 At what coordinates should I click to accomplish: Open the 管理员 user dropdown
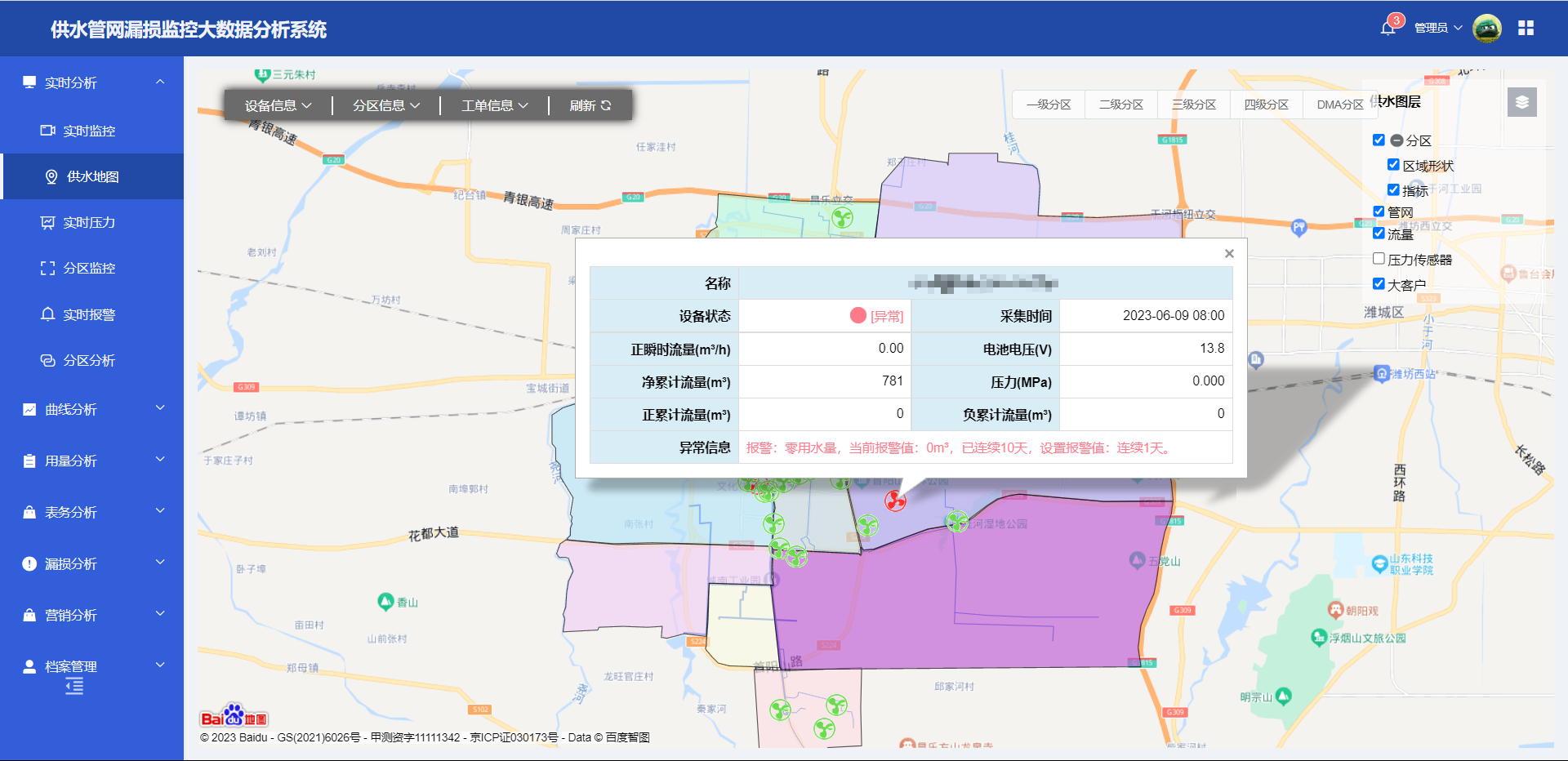point(1437,29)
